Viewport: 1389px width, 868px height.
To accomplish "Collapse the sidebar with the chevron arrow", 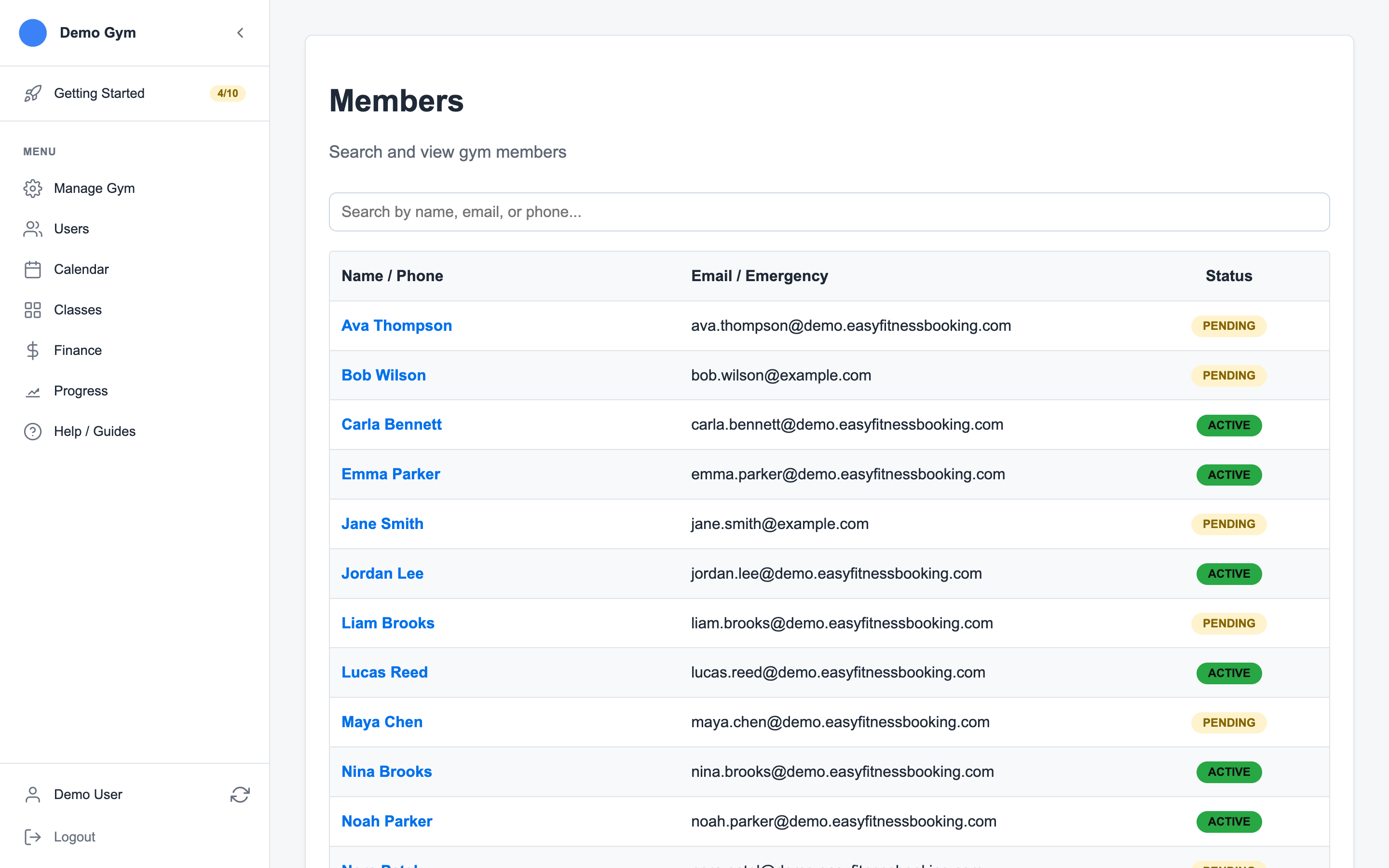I will [240, 33].
